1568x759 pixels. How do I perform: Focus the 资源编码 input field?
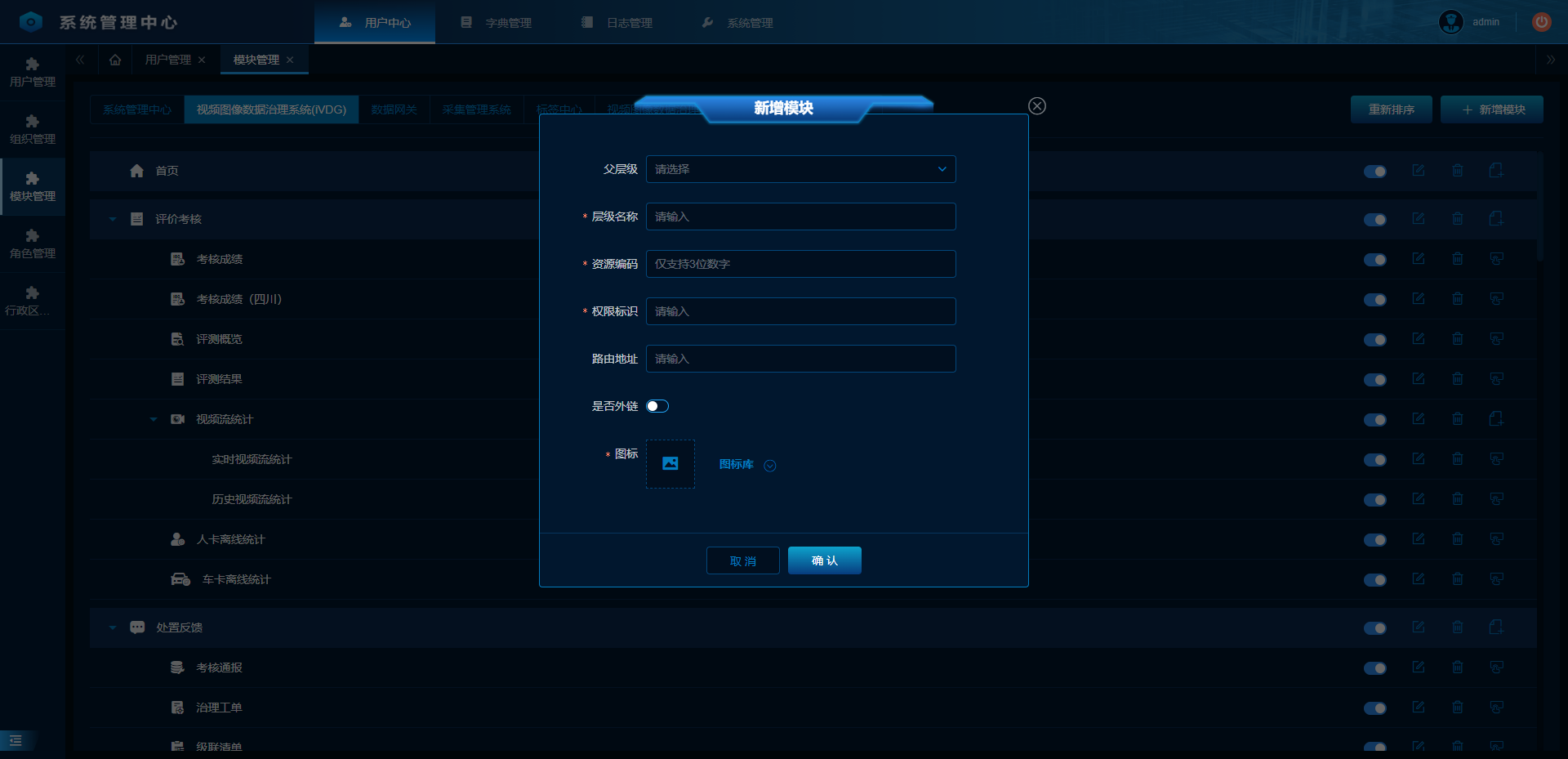point(800,264)
